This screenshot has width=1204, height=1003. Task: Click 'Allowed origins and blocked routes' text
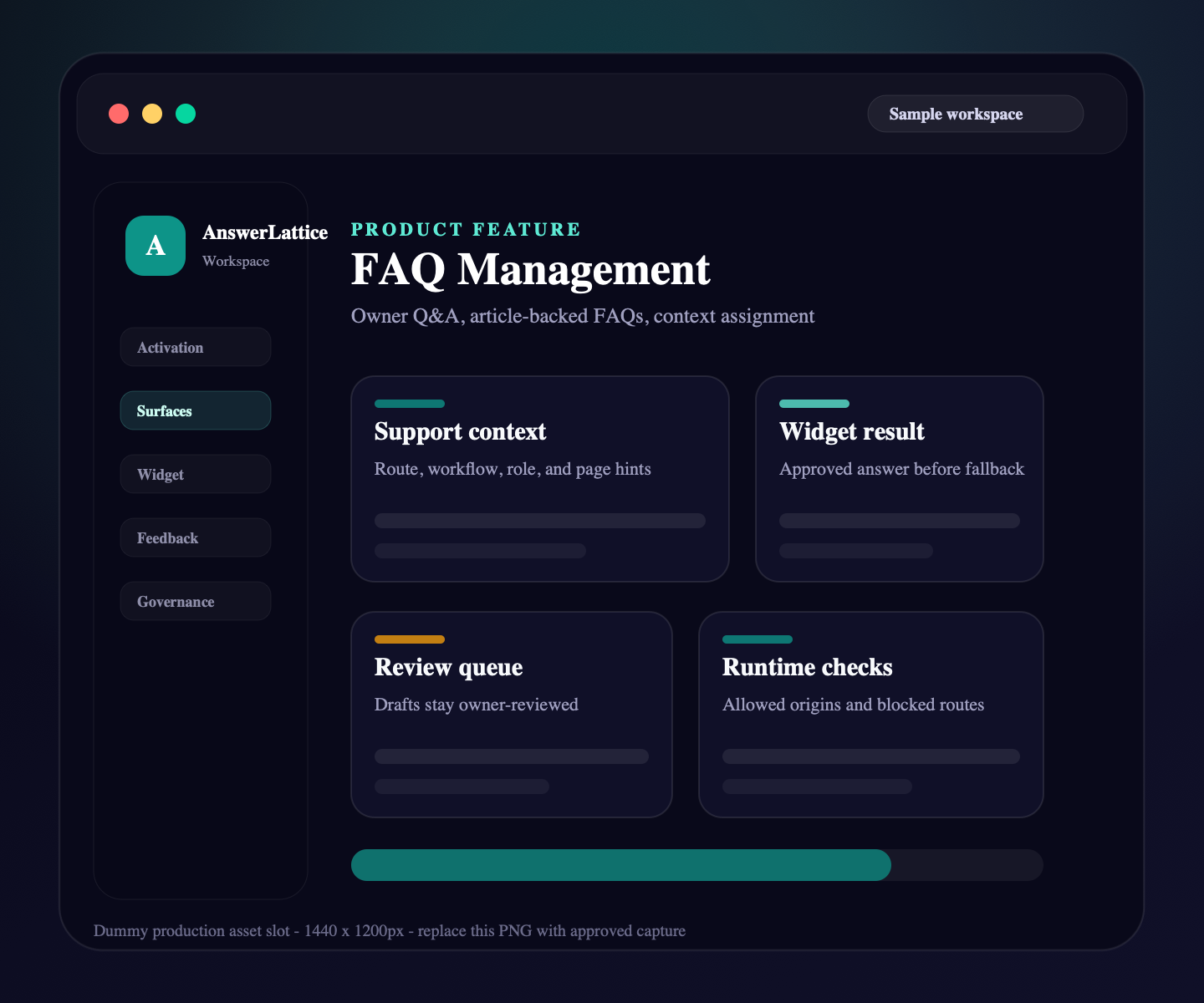pos(853,705)
